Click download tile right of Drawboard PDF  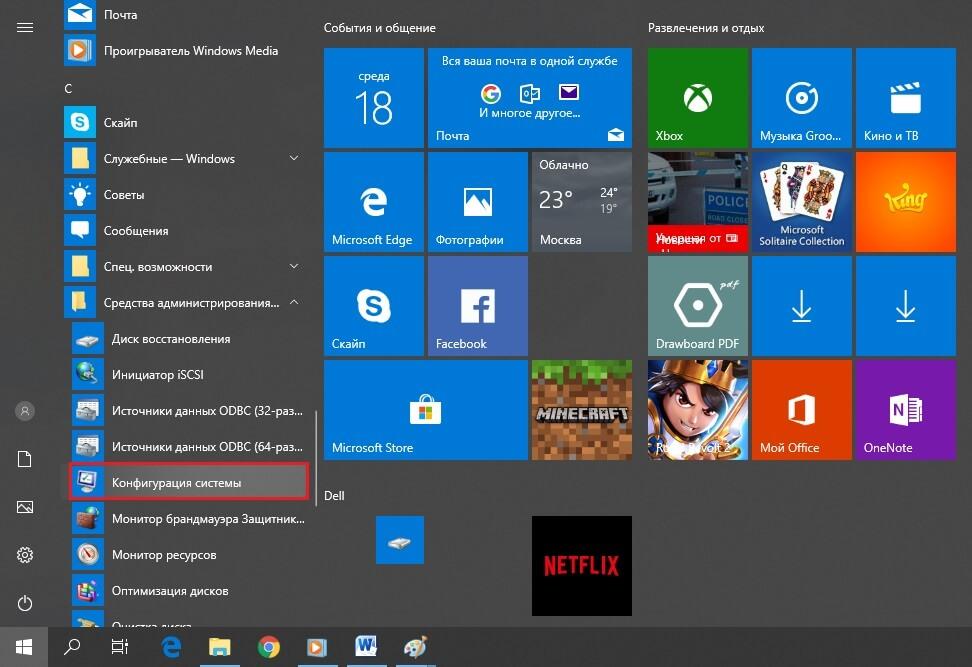pos(802,306)
